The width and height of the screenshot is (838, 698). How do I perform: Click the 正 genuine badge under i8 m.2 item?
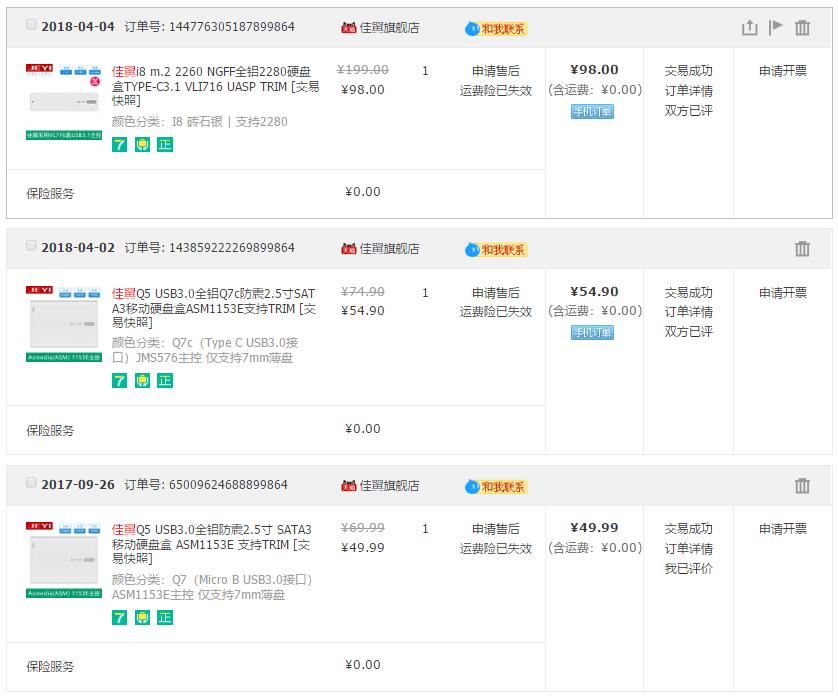[165, 144]
